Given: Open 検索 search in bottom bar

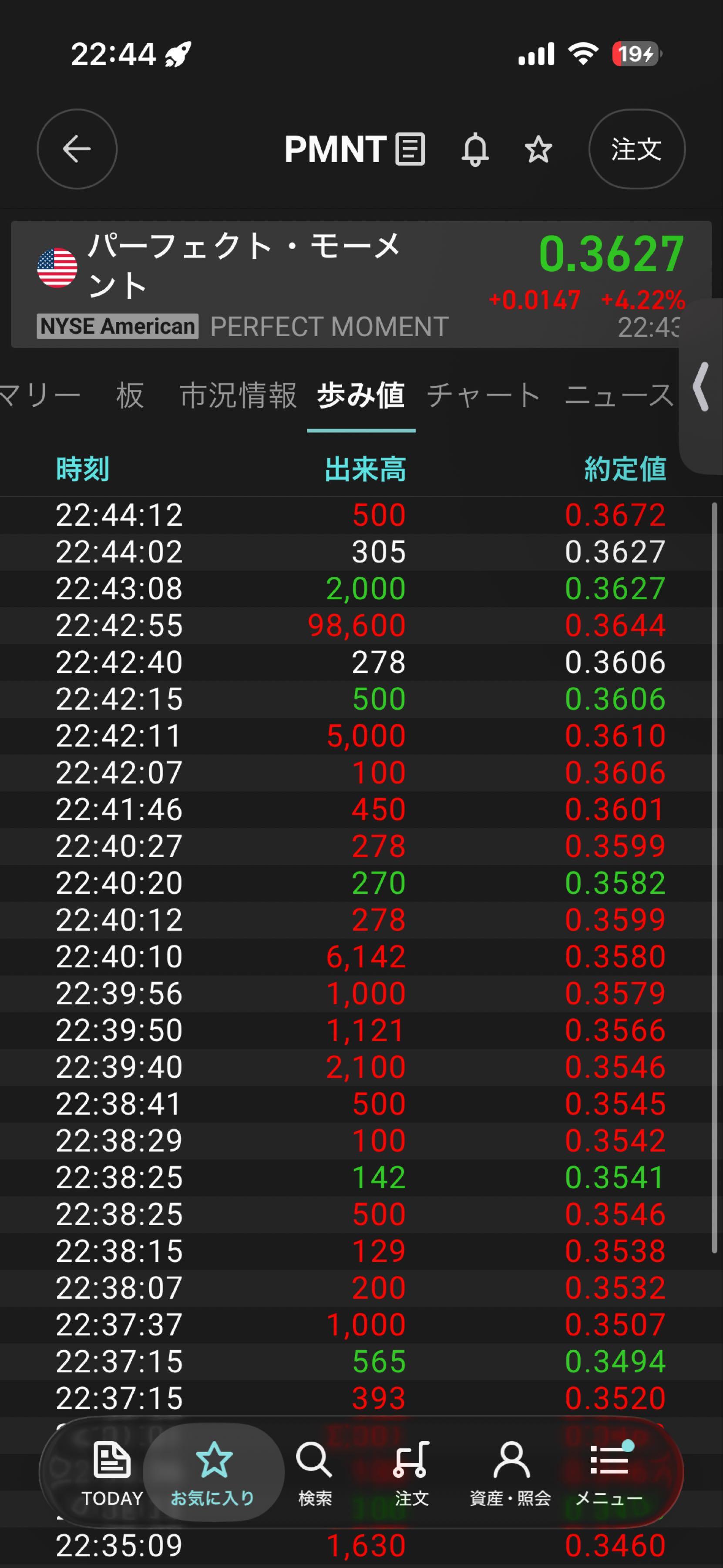Looking at the screenshot, I should 315,1473.
